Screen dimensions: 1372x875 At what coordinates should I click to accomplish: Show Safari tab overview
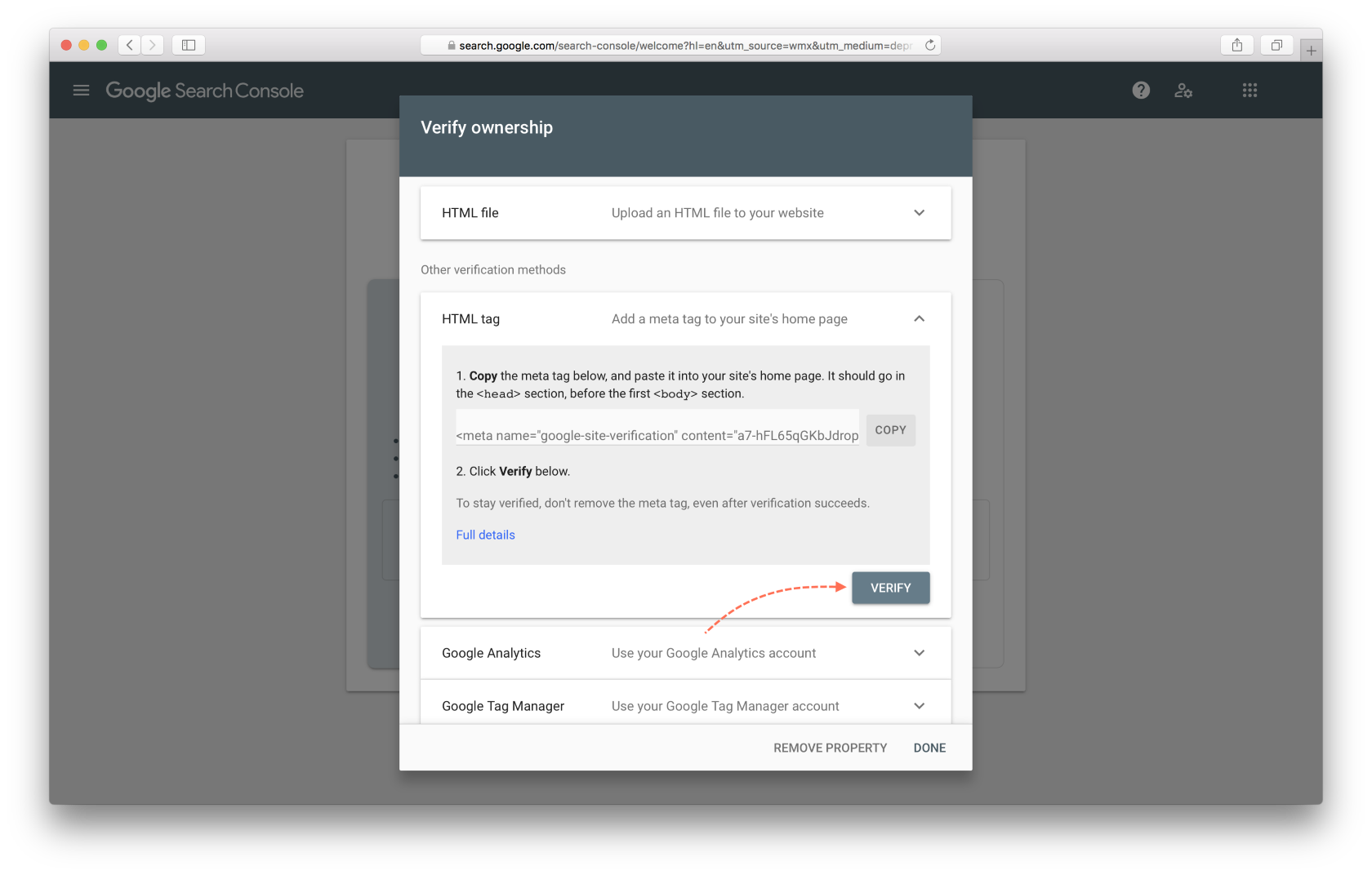coord(1276,45)
